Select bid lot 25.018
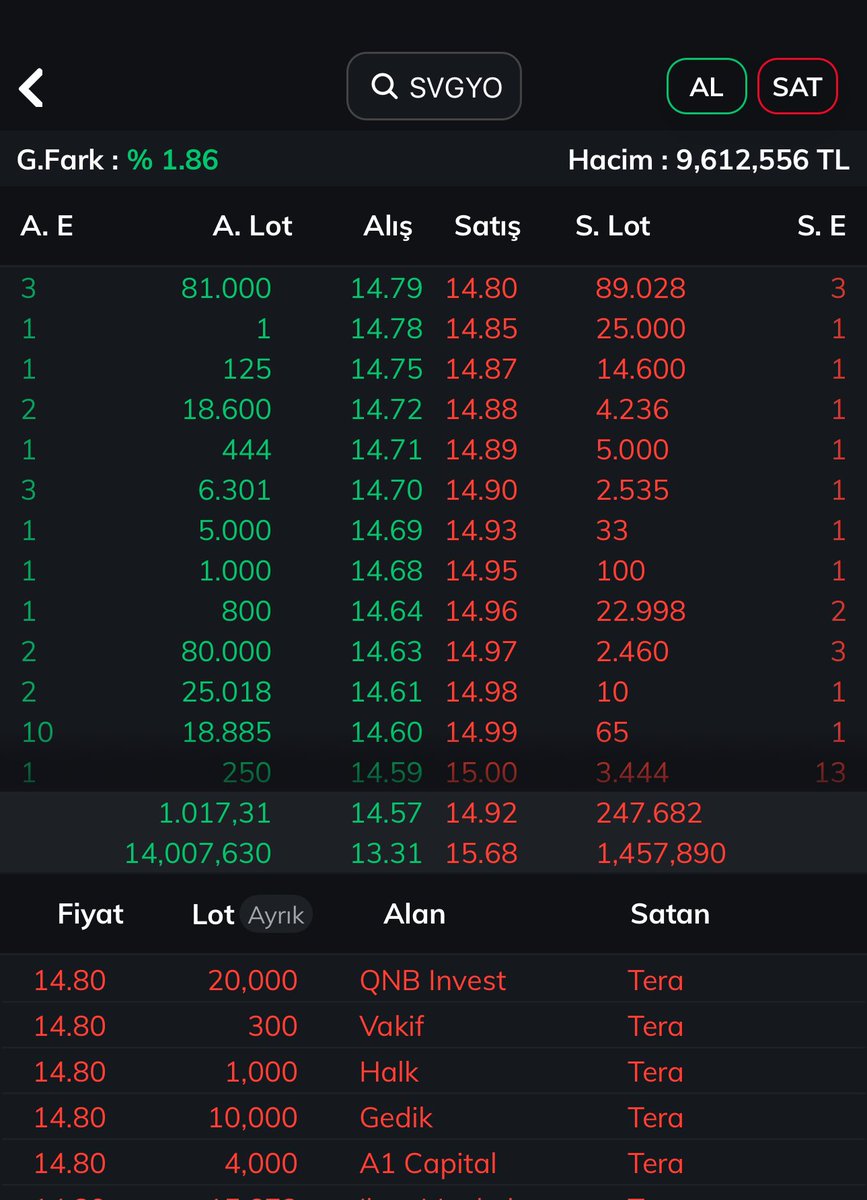Screen dimensions: 867x1200 point(226,692)
